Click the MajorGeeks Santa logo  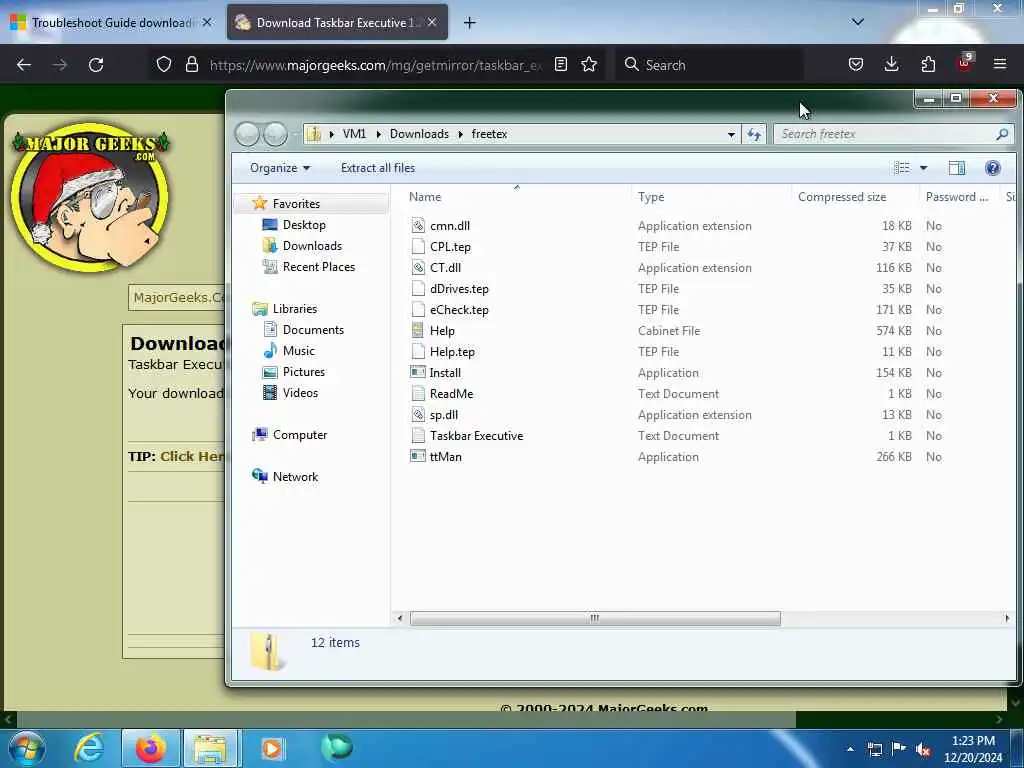click(x=91, y=196)
